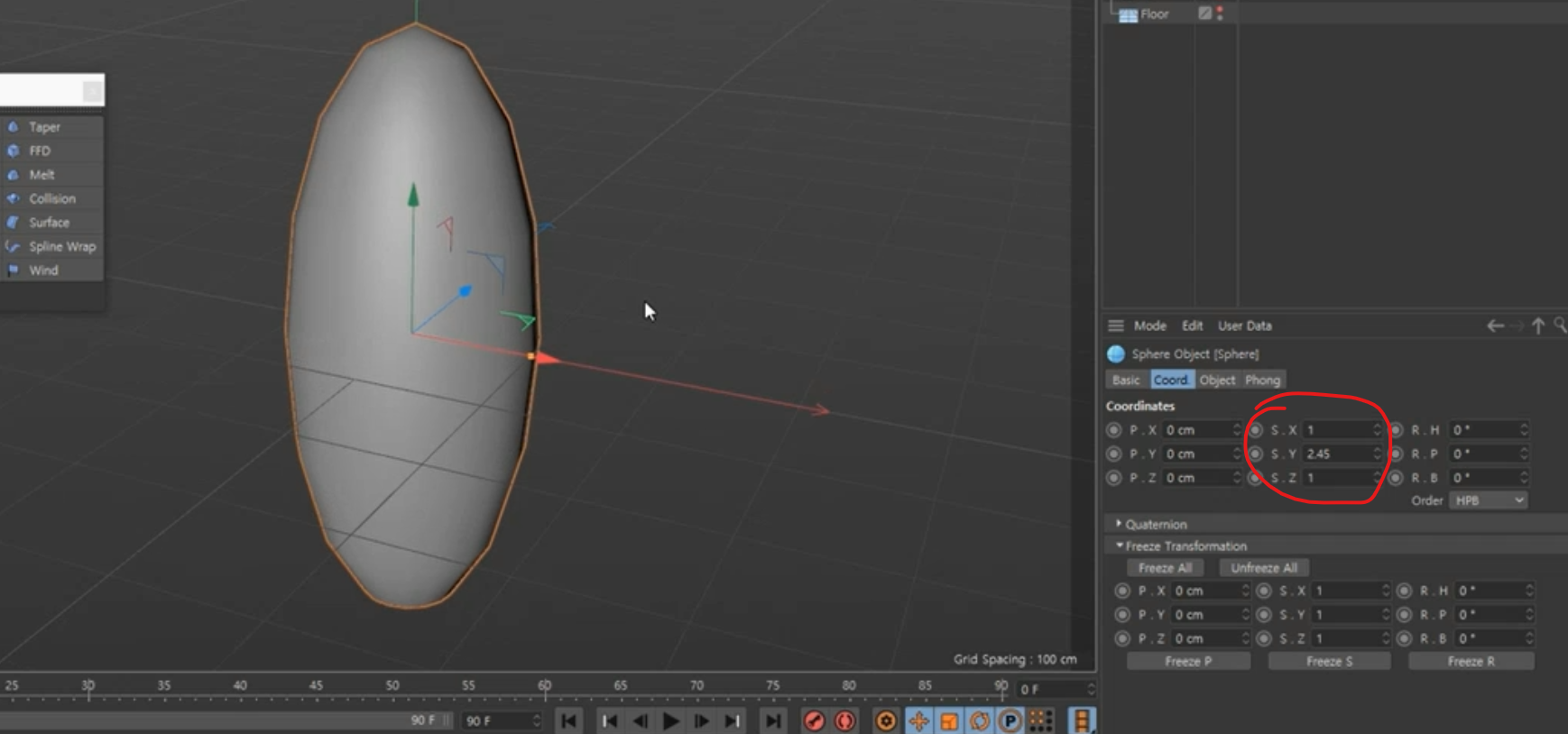Click the Unfreeze All button
Image resolution: width=1568 pixels, height=734 pixels.
tap(1264, 568)
